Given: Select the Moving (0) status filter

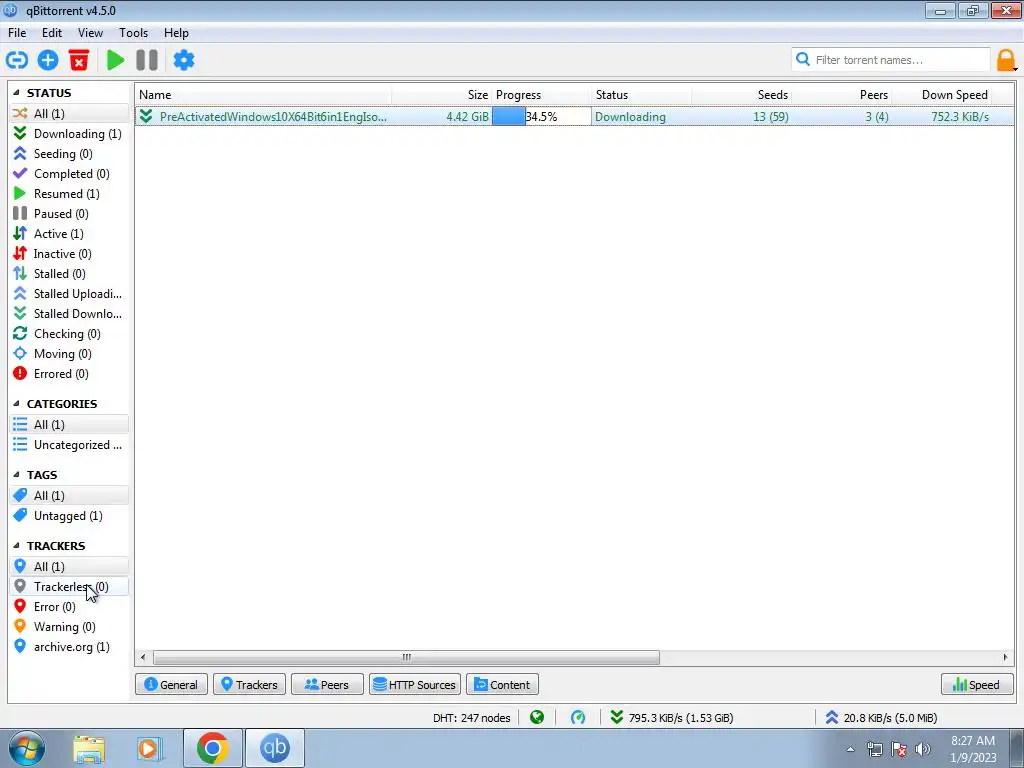Looking at the screenshot, I should pos(69,354).
